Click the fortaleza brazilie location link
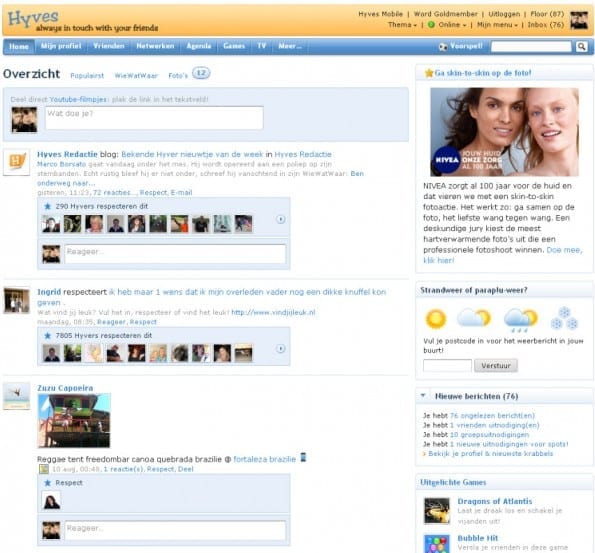595x553 pixels. tap(264, 459)
